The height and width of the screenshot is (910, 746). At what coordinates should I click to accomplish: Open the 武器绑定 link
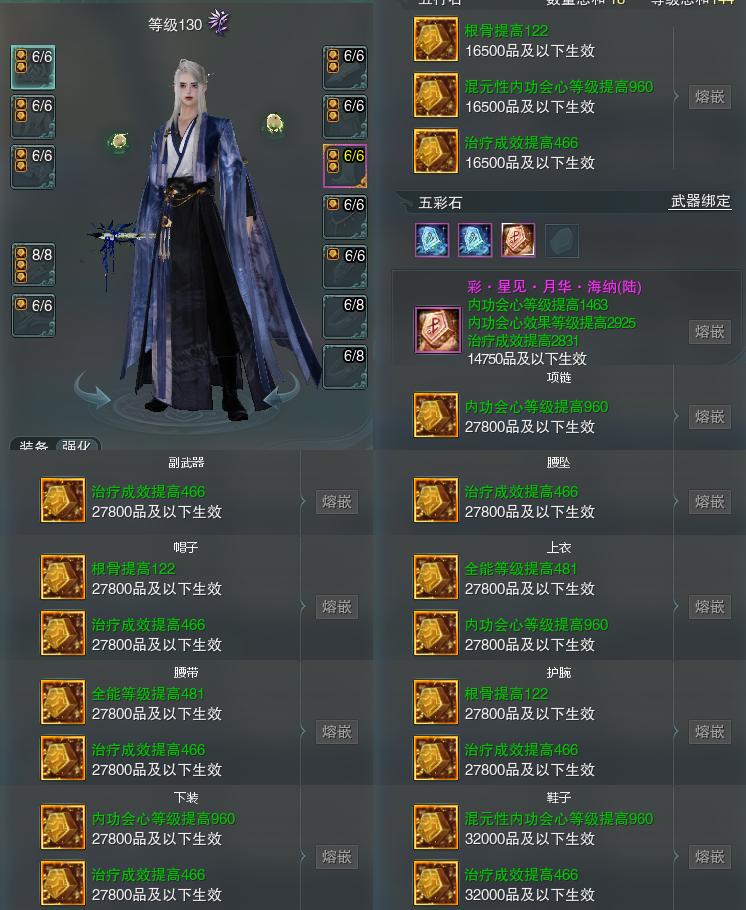[x=700, y=201]
